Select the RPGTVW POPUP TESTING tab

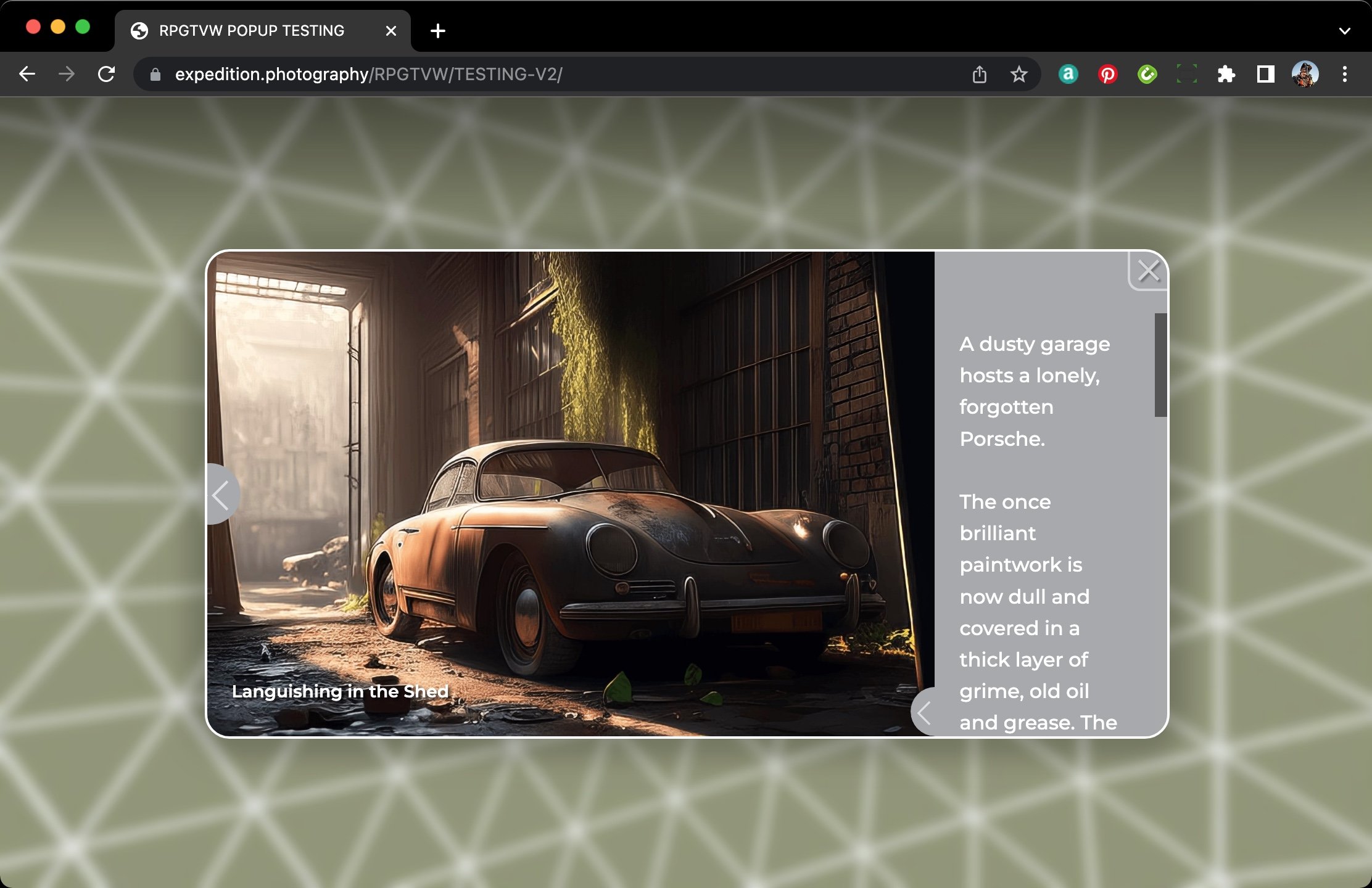(263, 30)
